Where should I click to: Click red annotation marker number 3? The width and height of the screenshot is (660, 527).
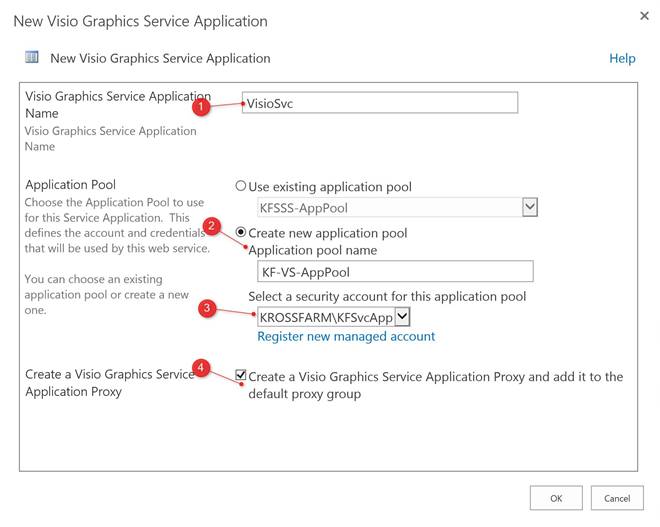point(207,309)
